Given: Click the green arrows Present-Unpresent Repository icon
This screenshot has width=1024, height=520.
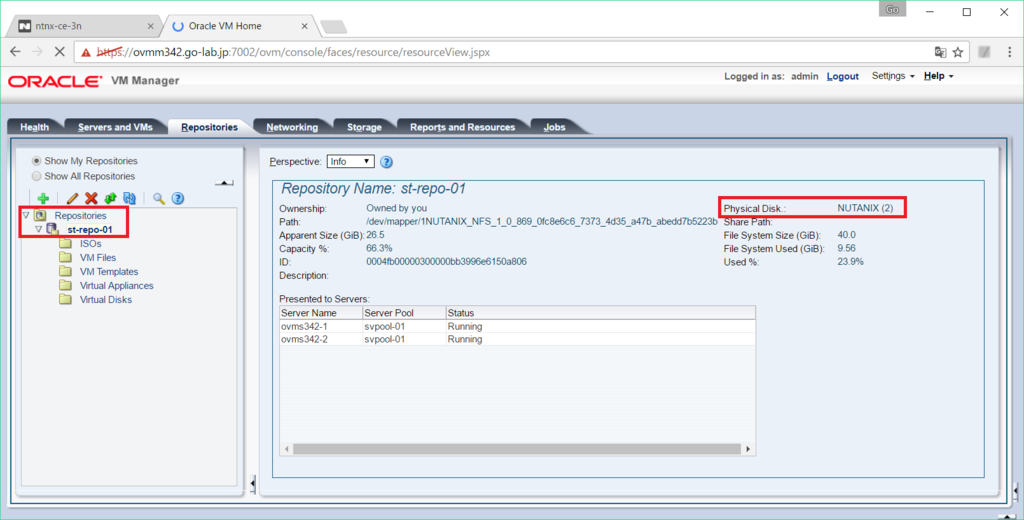Looking at the screenshot, I should click(x=110, y=199).
